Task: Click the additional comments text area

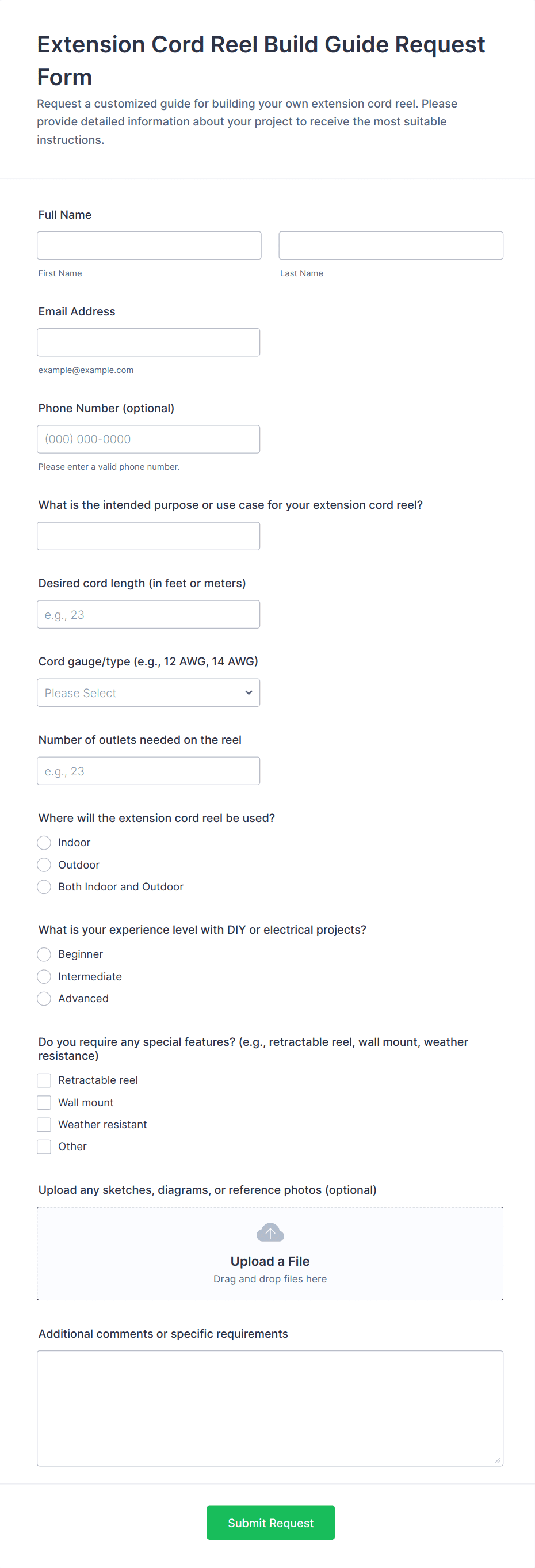Action: pyautogui.click(x=270, y=1408)
